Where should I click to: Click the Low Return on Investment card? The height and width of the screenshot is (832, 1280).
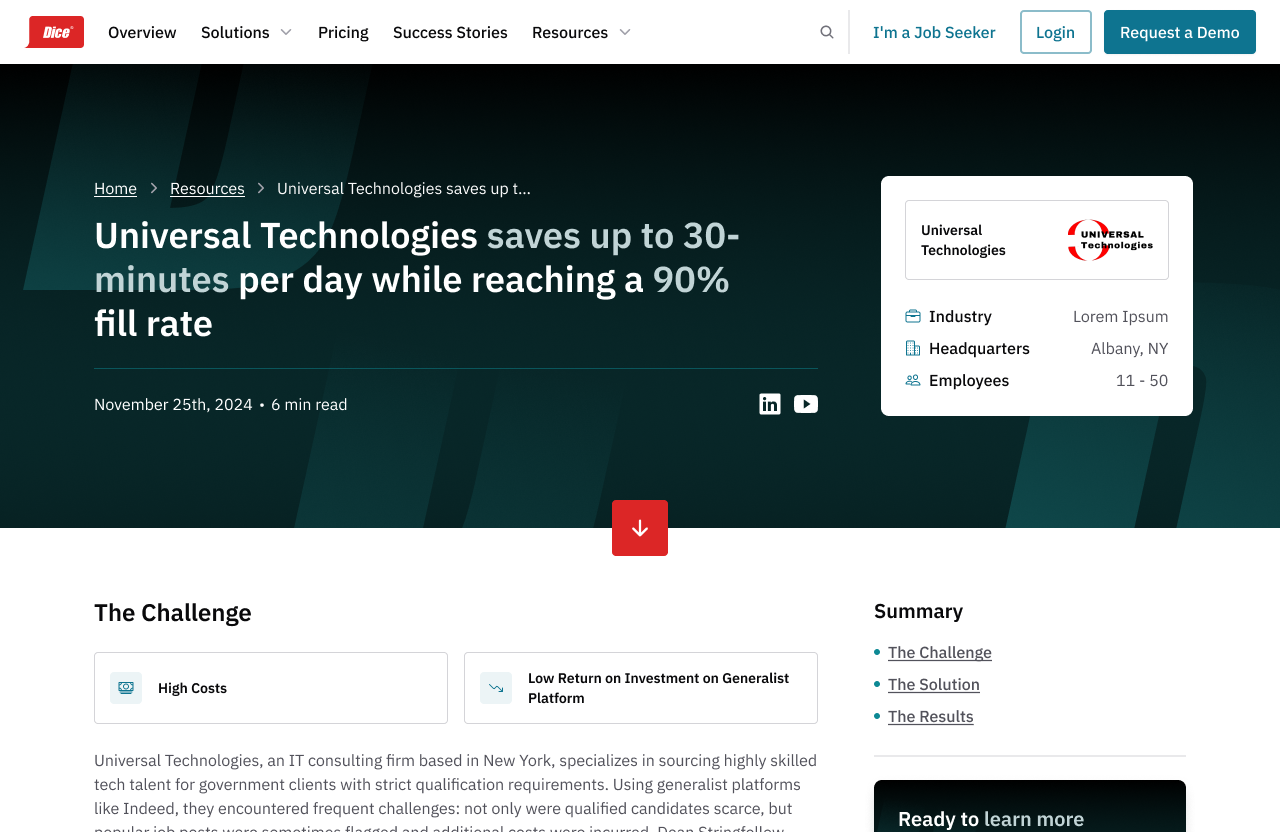(641, 688)
